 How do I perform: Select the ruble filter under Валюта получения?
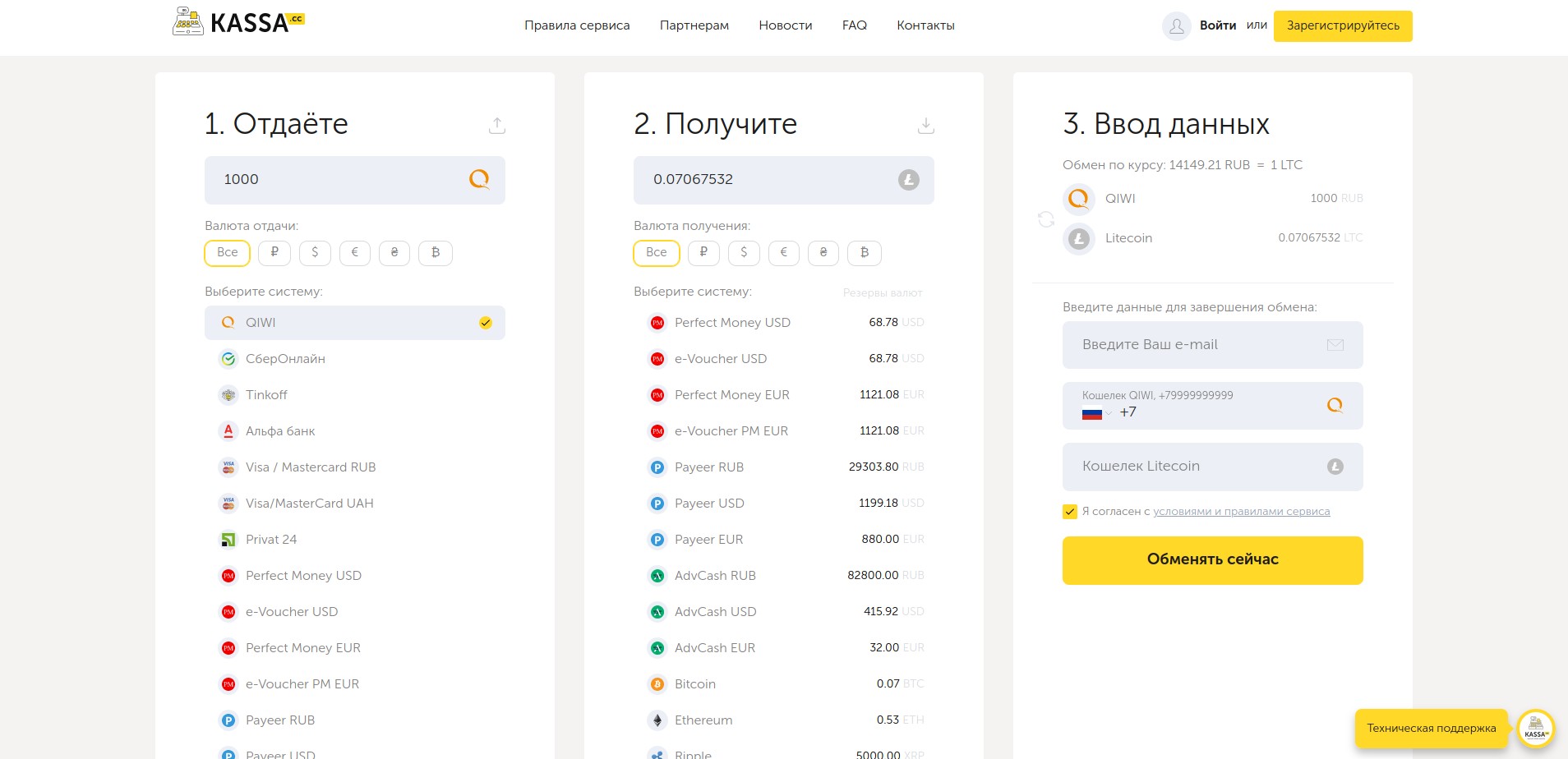[x=703, y=253]
